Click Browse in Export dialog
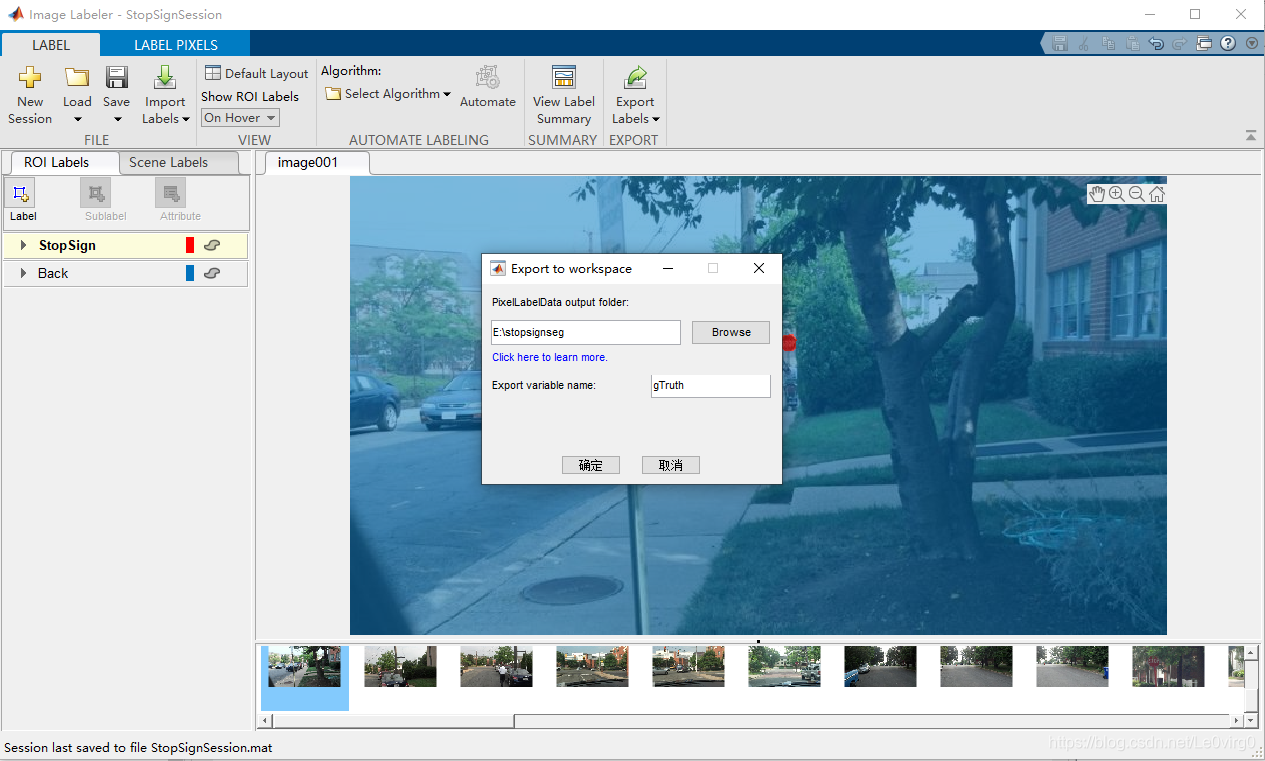Screen dimensions: 1265x761 (x=731, y=332)
